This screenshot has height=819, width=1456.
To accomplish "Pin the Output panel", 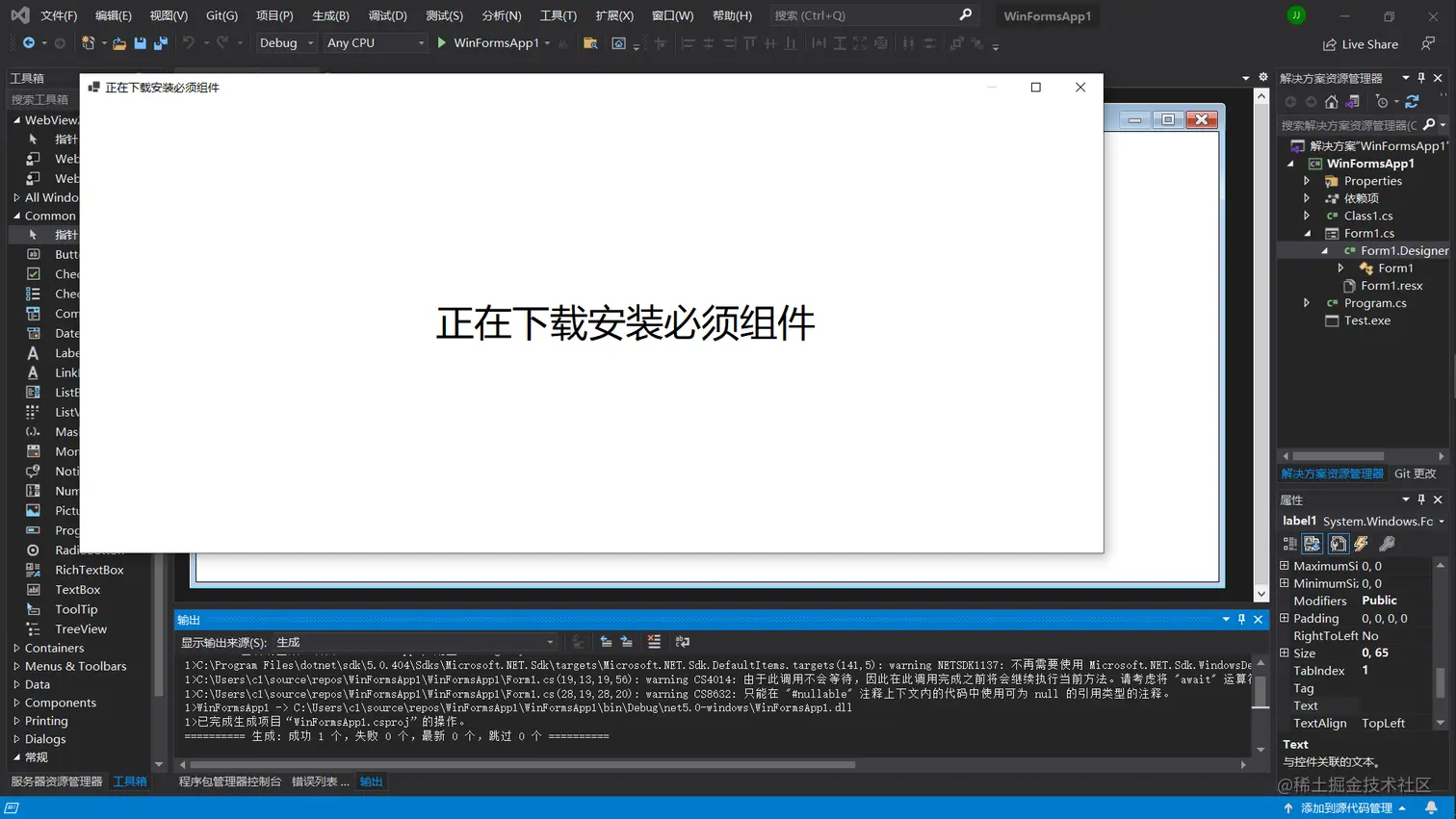I will 1241,620.
